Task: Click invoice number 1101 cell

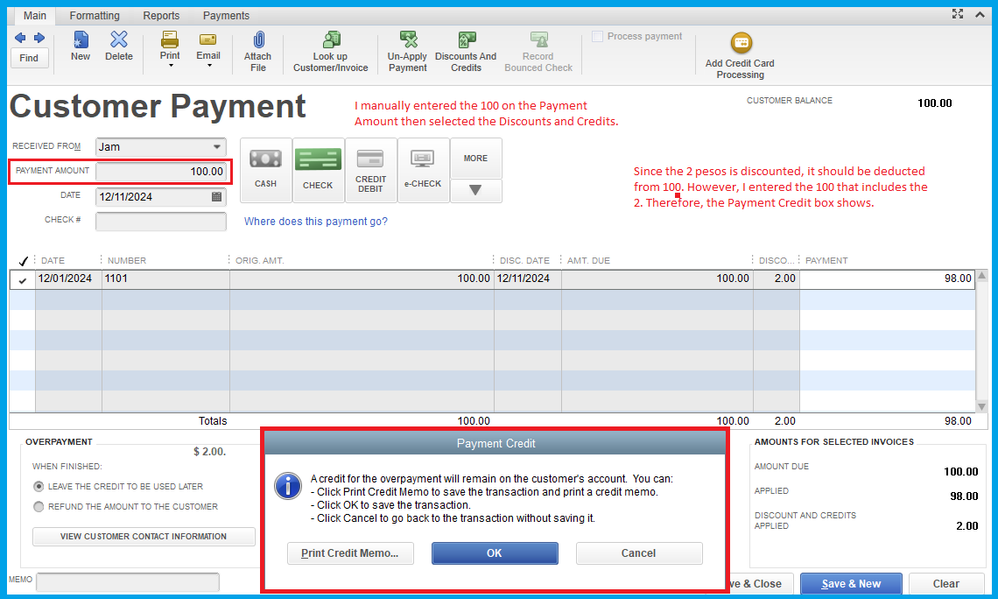Action: click(x=165, y=280)
